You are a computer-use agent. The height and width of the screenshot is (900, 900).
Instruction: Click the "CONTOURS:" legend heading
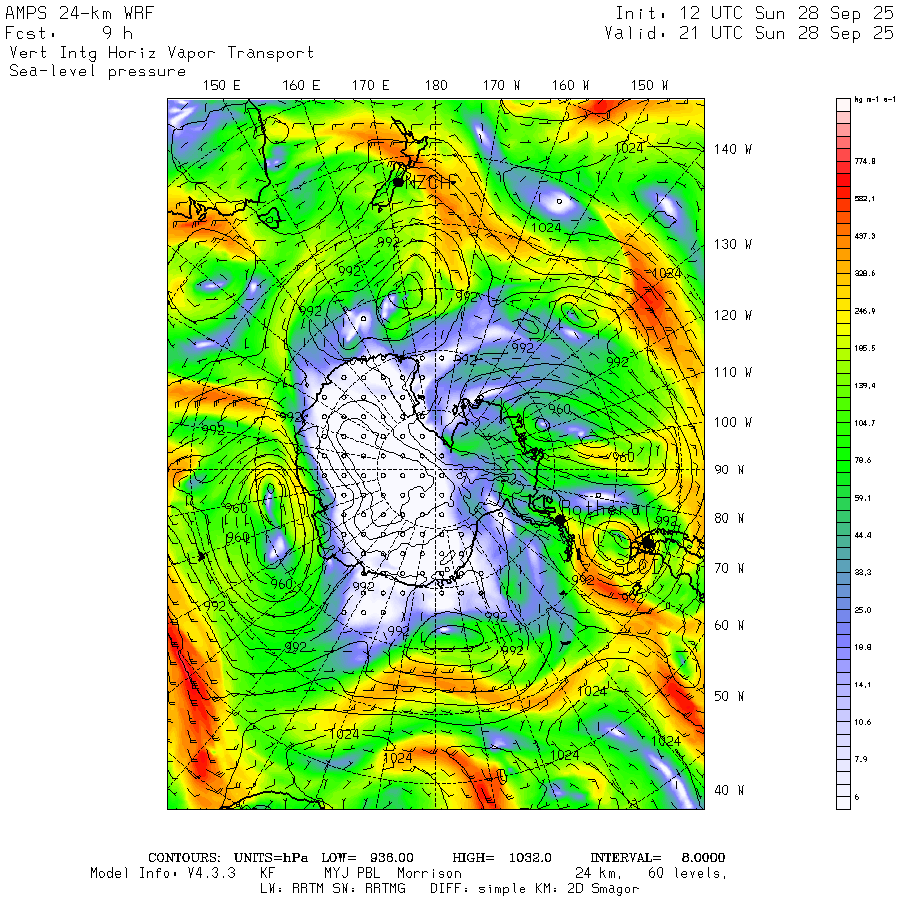click(x=184, y=858)
